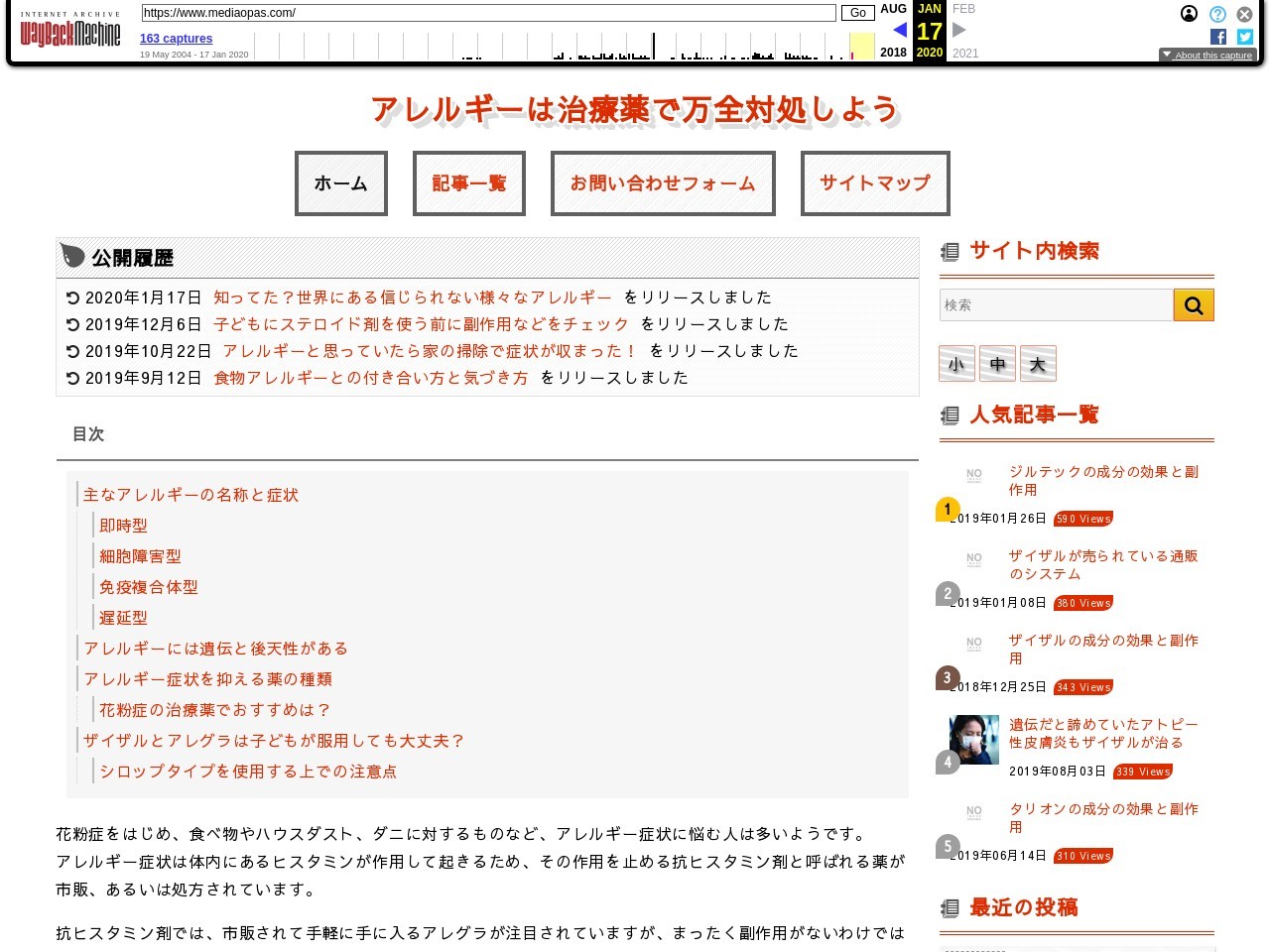Set font size to medium (中)
This screenshot has height=952, width=1270.
tap(997, 364)
